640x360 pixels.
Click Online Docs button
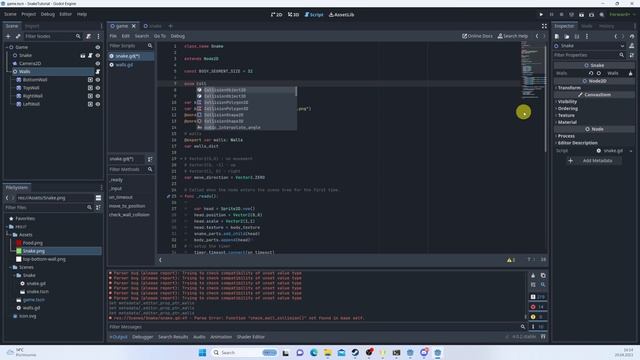(x=477, y=36)
